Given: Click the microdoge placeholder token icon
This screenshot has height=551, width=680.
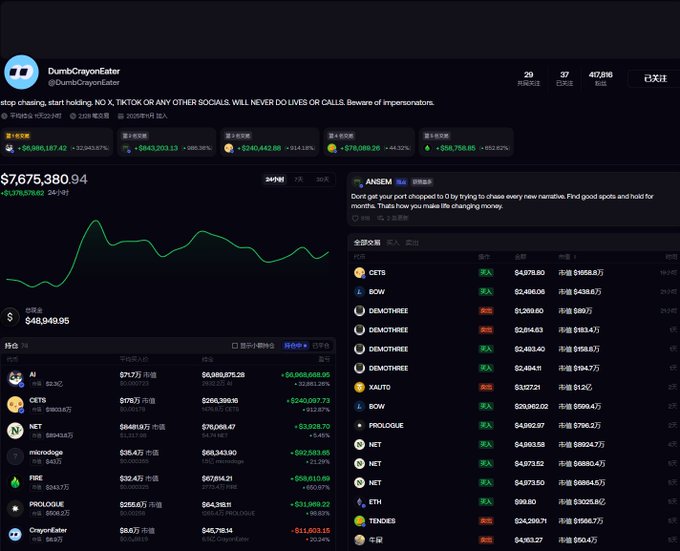Looking at the screenshot, I should click(15, 456).
